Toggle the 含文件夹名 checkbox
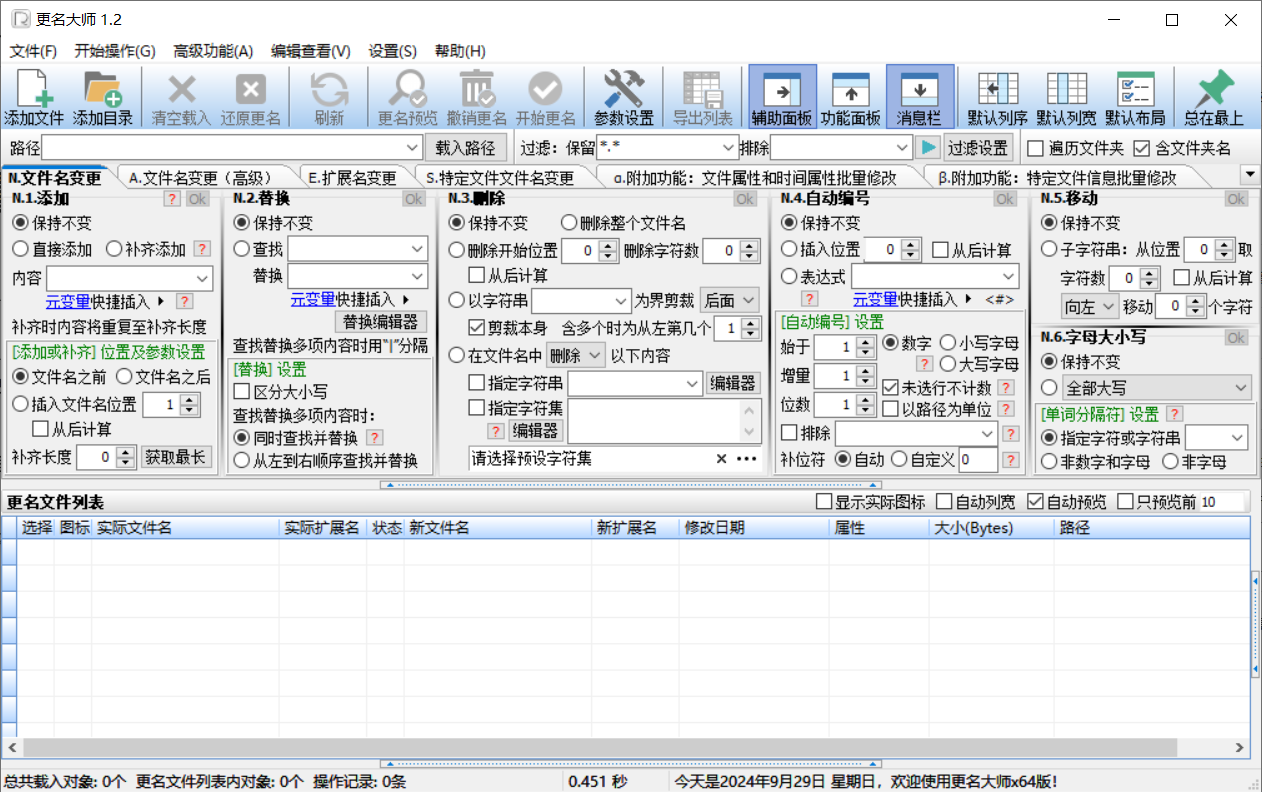 [1141, 149]
